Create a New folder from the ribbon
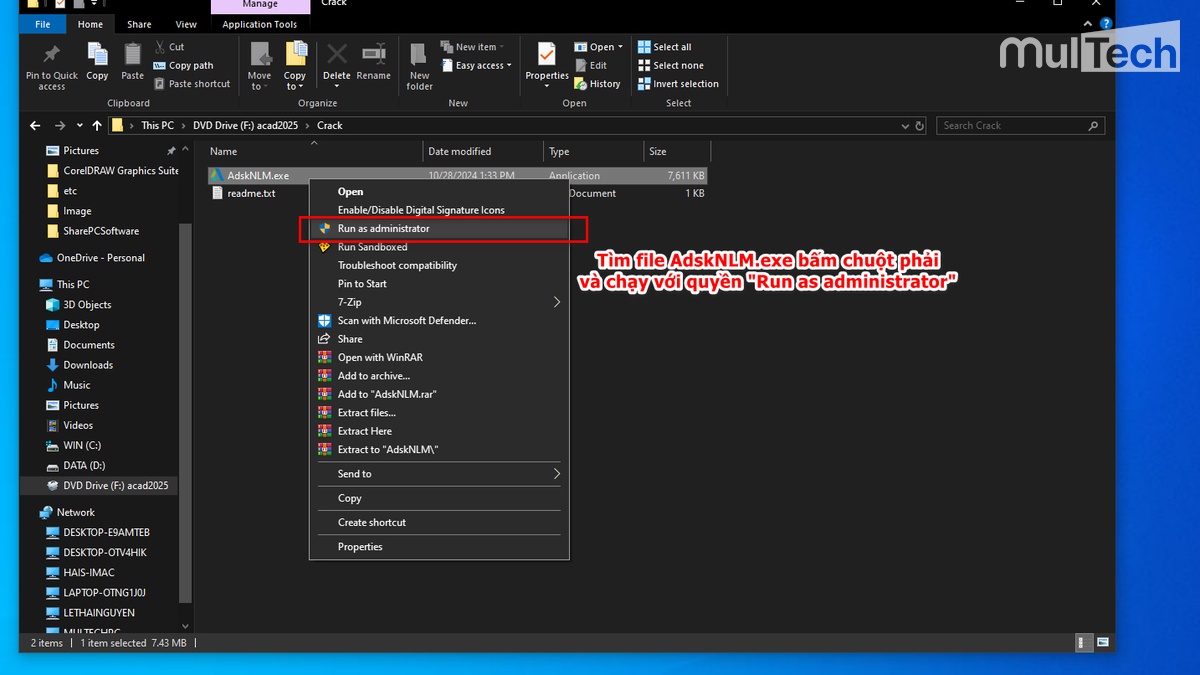 pyautogui.click(x=418, y=62)
